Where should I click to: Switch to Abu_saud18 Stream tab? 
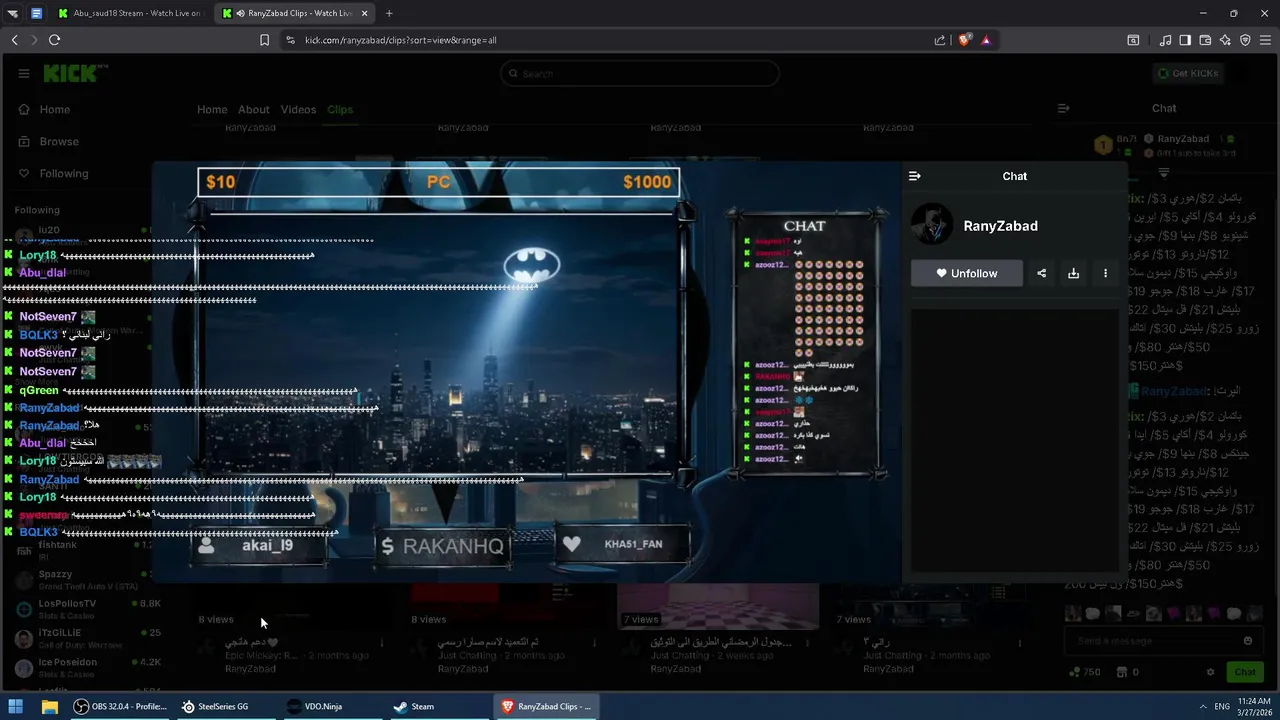(x=132, y=13)
